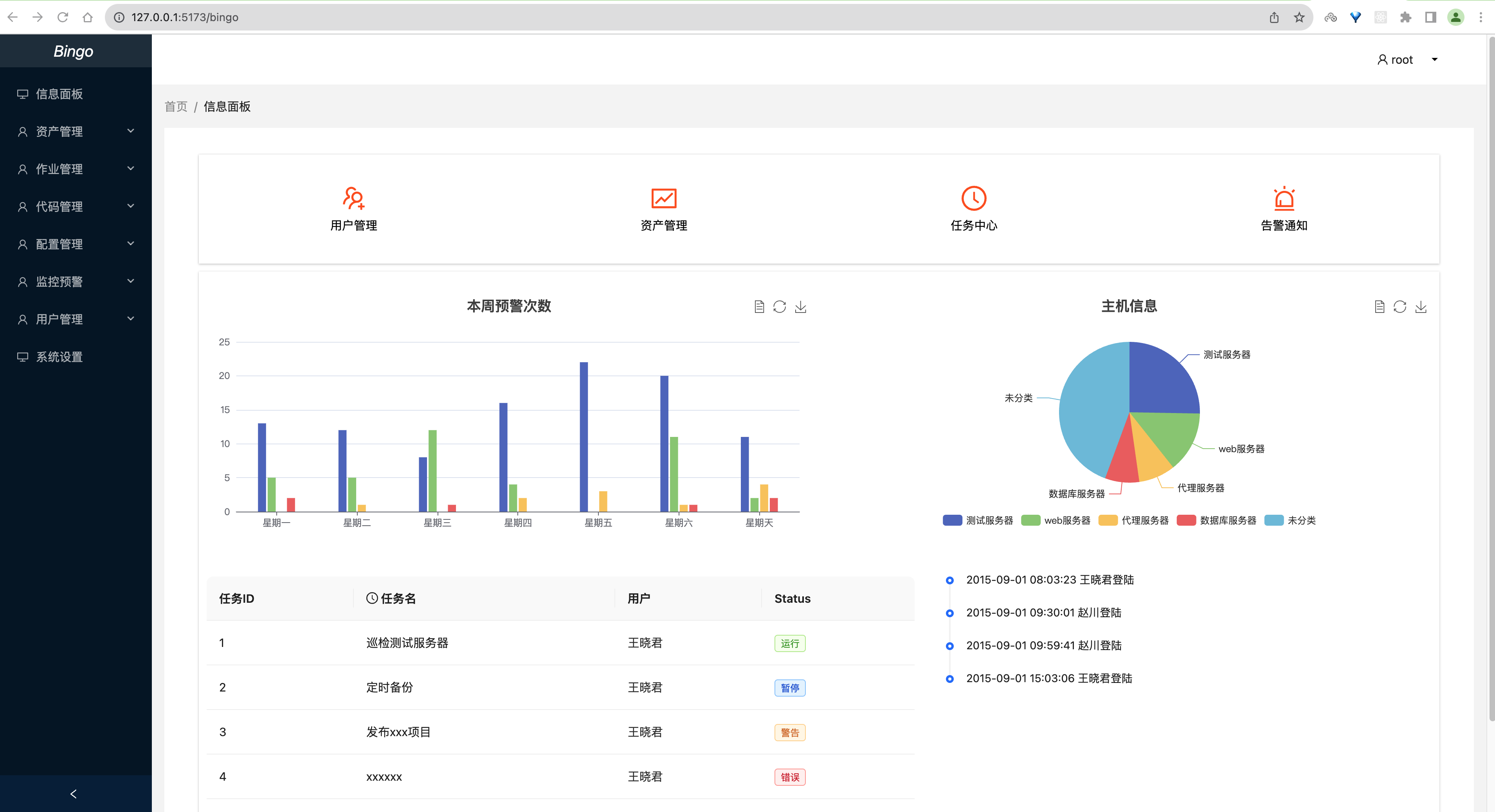Click the 运行 status tag

click(789, 643)
